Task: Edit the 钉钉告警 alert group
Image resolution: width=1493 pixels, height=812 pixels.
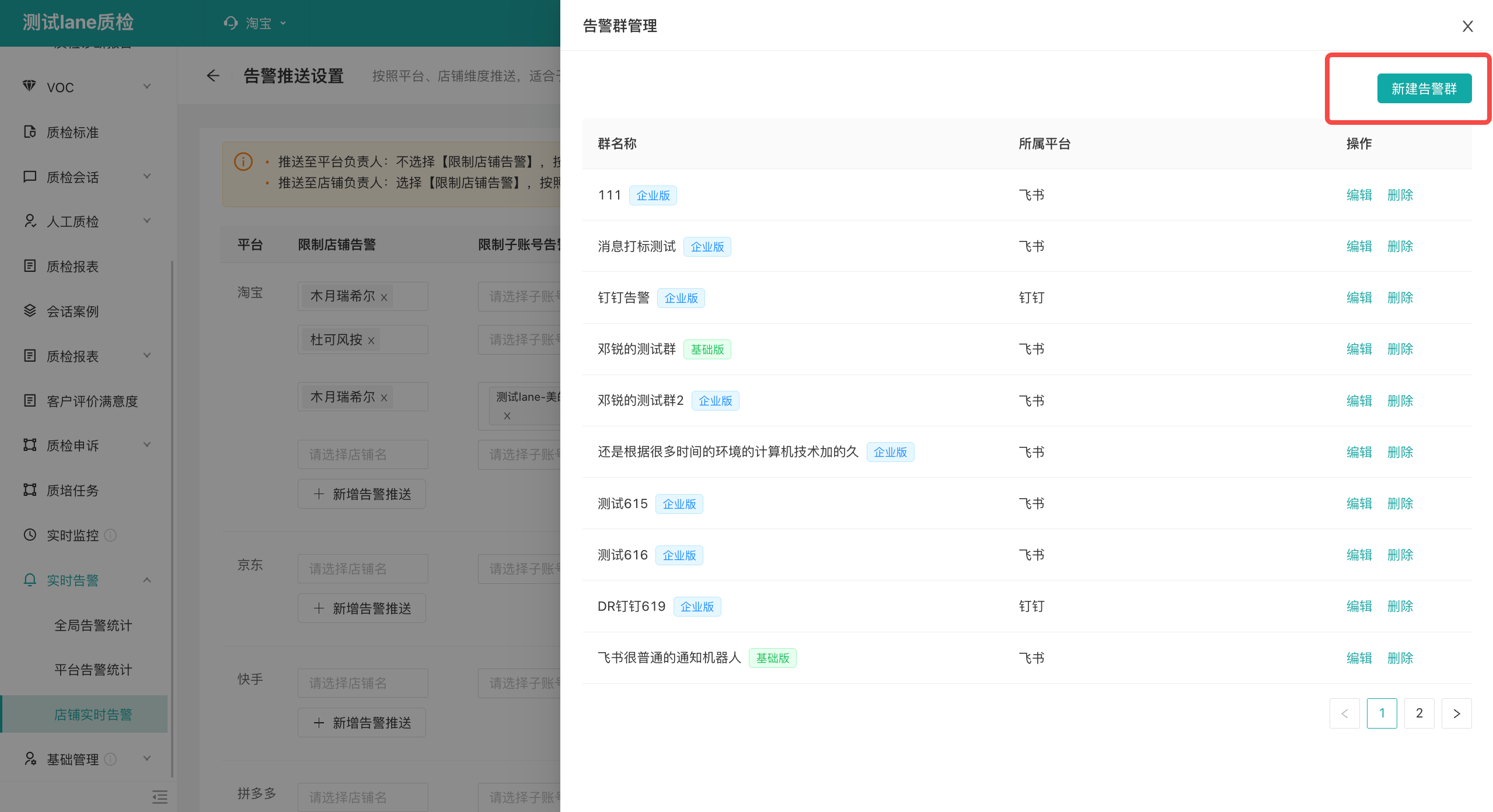Action: coord(1359,297)
